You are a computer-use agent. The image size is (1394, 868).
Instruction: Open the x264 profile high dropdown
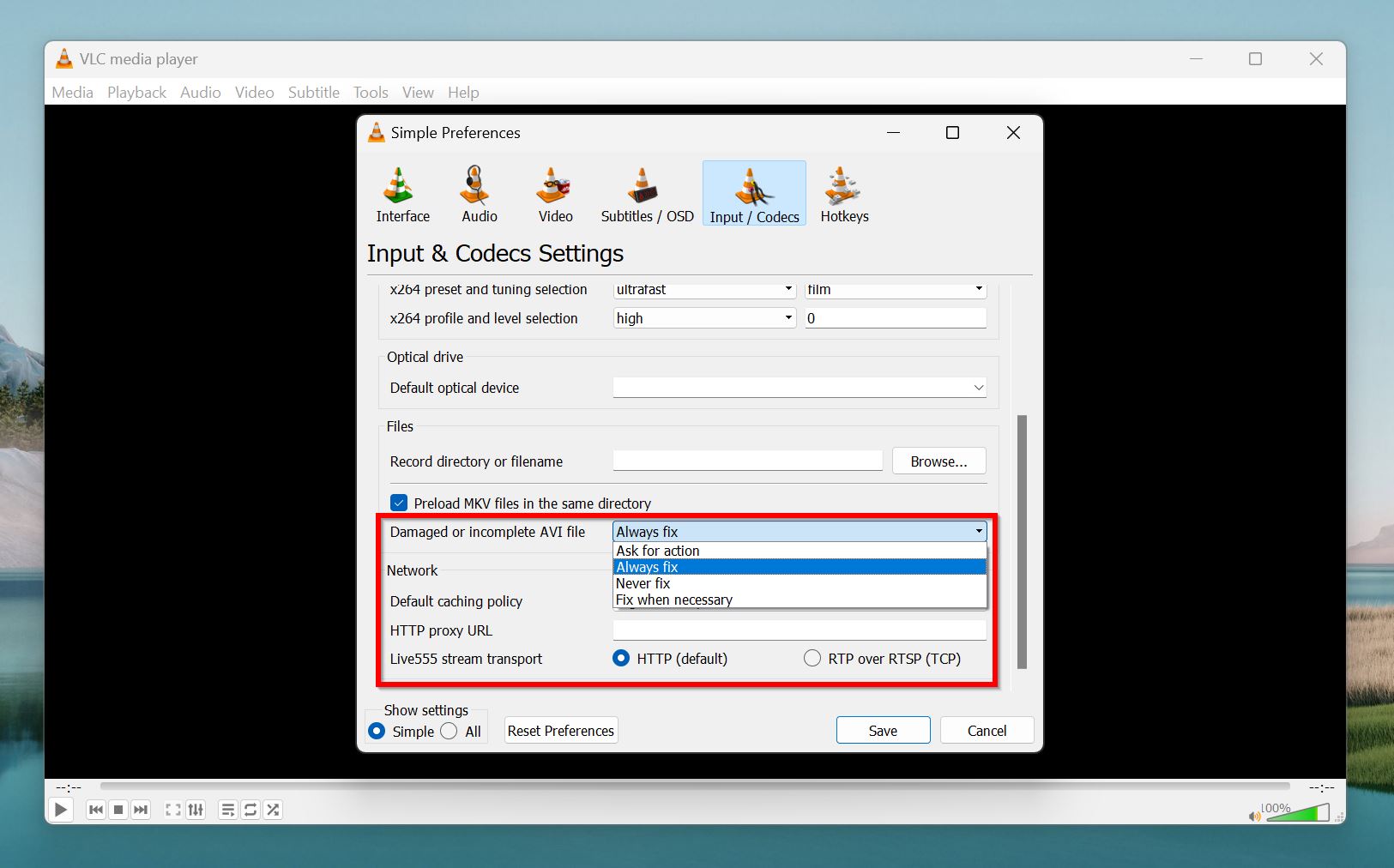[704, 318]
